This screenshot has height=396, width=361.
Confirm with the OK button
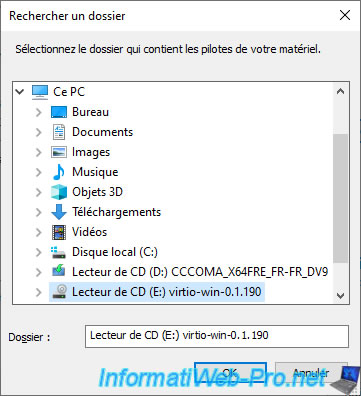pyautogui.click(x=230, y=372)
